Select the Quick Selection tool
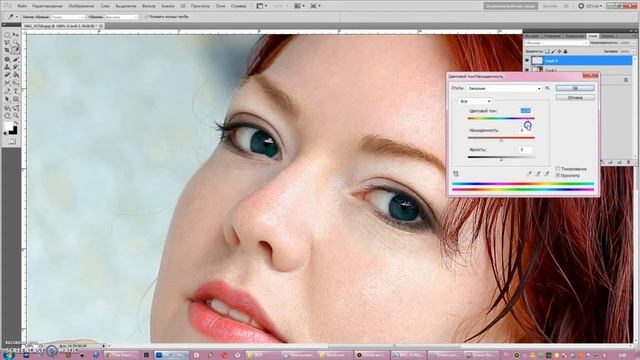This screenshot has height=360, width=640. (x=16, y=43)
